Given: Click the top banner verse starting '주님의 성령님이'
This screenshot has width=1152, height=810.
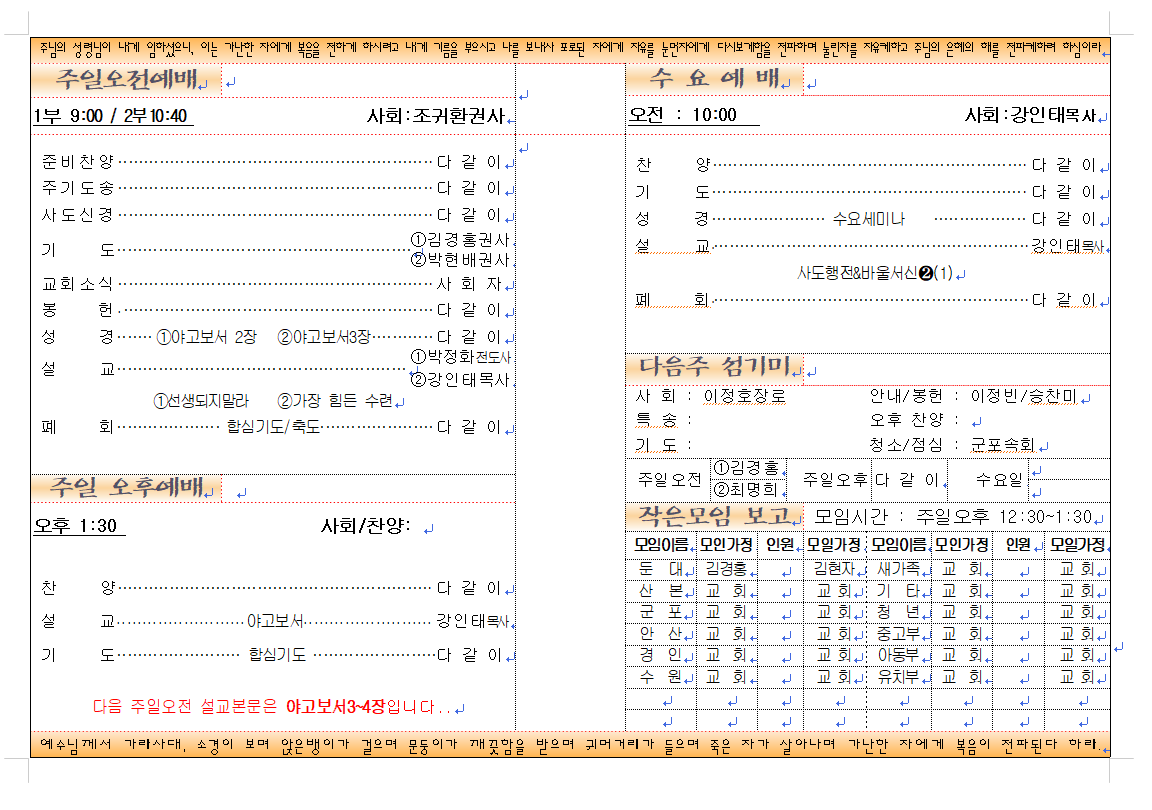Looking at the screenshot, I should [x=570, y=49].
